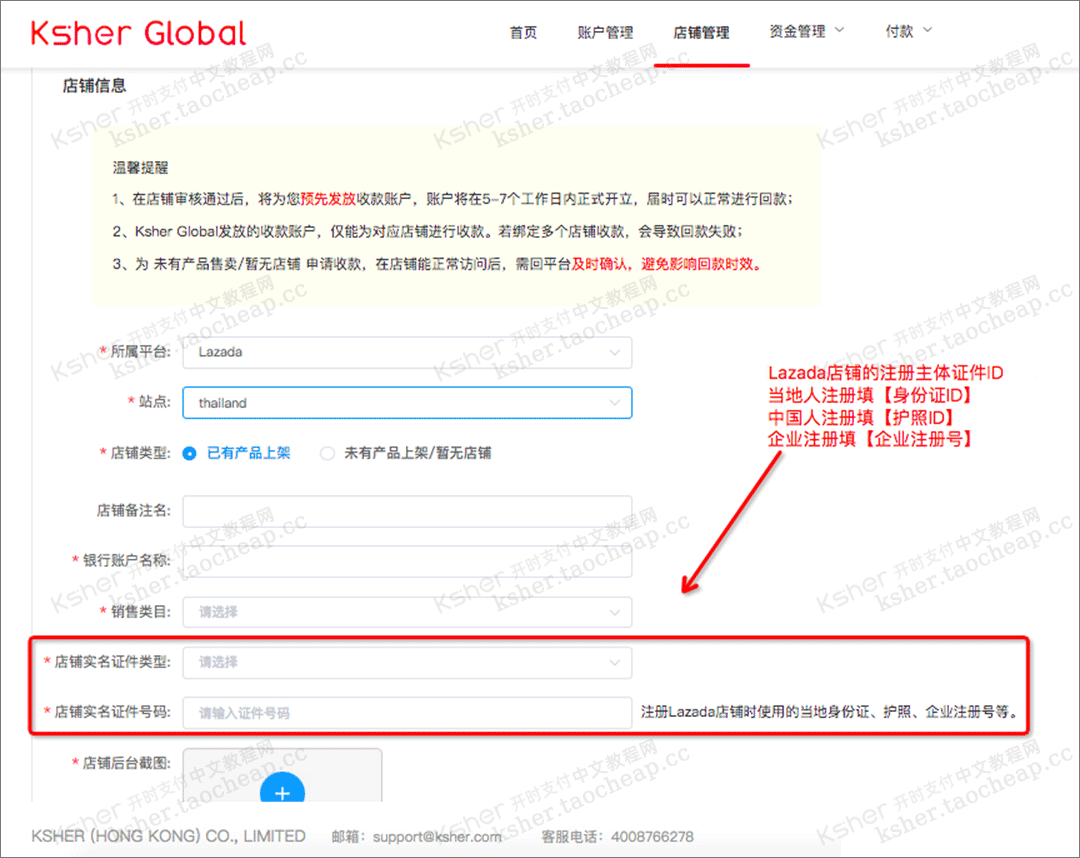1080x858 pixels.
Task: Click the 温馨提醒 notice title
Action: tap(141, 167)
